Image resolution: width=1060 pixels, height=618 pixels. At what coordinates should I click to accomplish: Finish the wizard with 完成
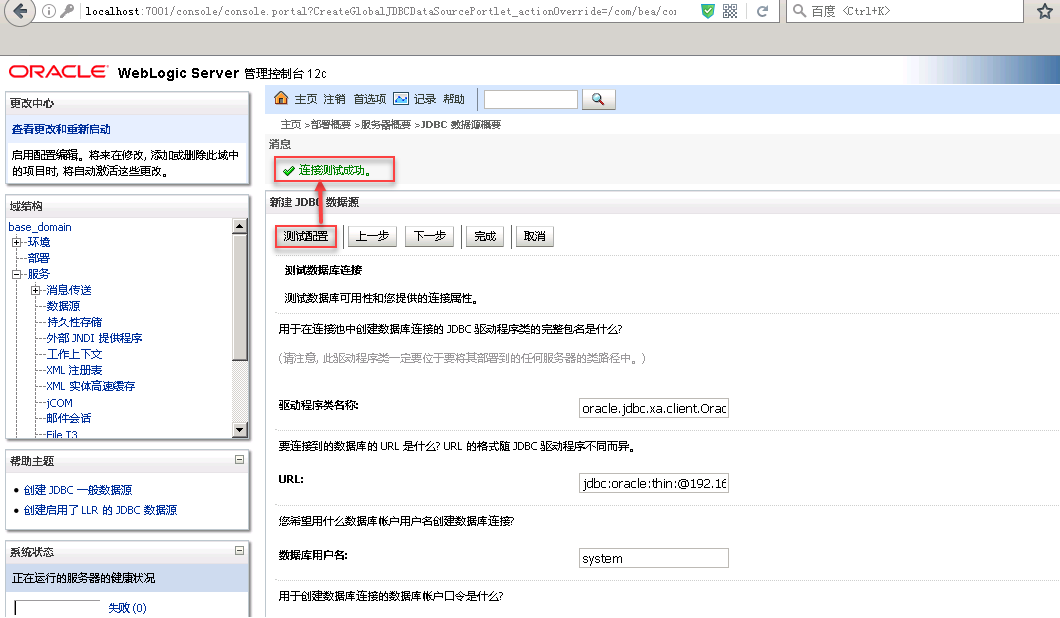click(485, 236)
